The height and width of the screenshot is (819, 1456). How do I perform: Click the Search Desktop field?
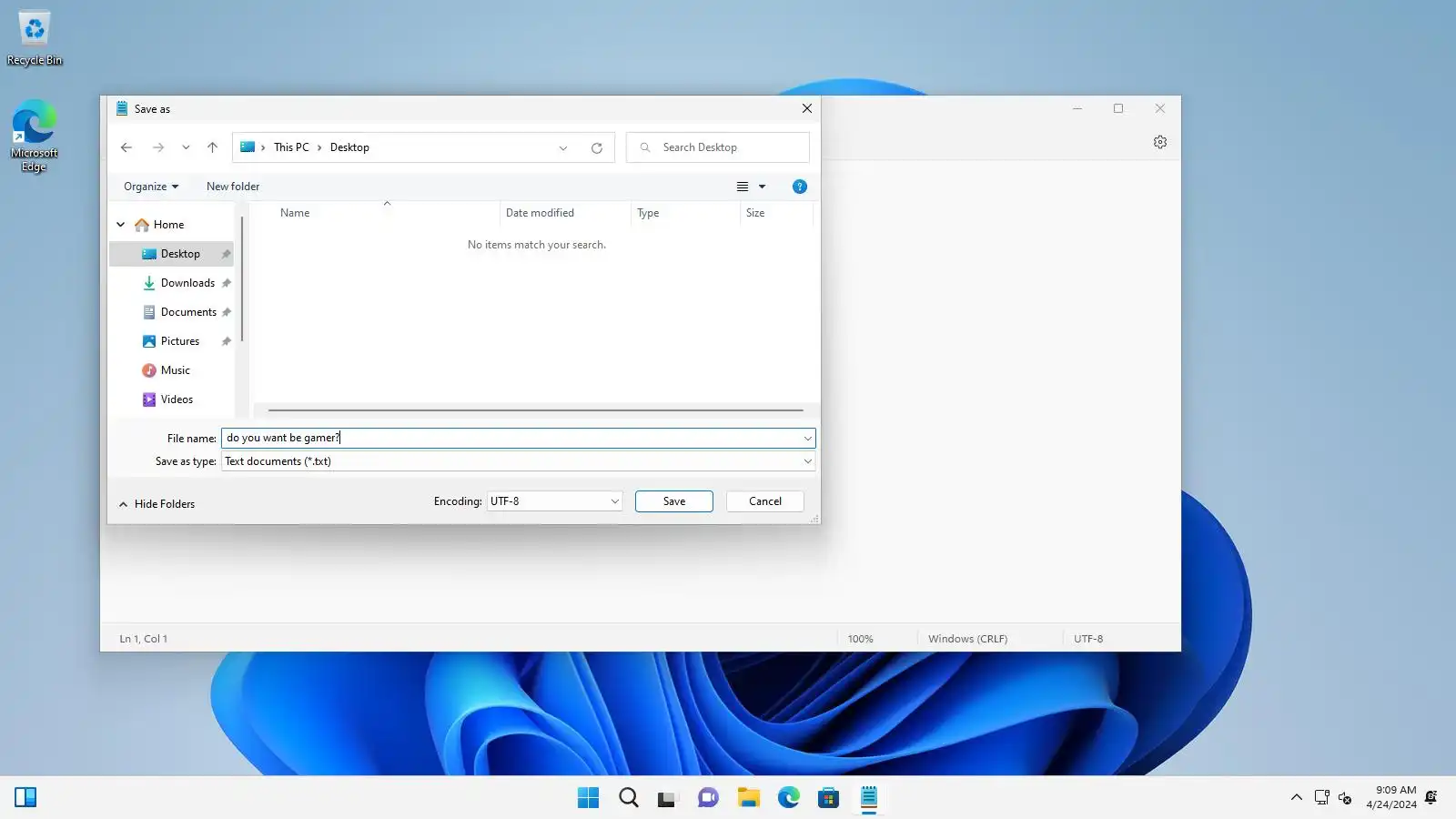[718, 147]
